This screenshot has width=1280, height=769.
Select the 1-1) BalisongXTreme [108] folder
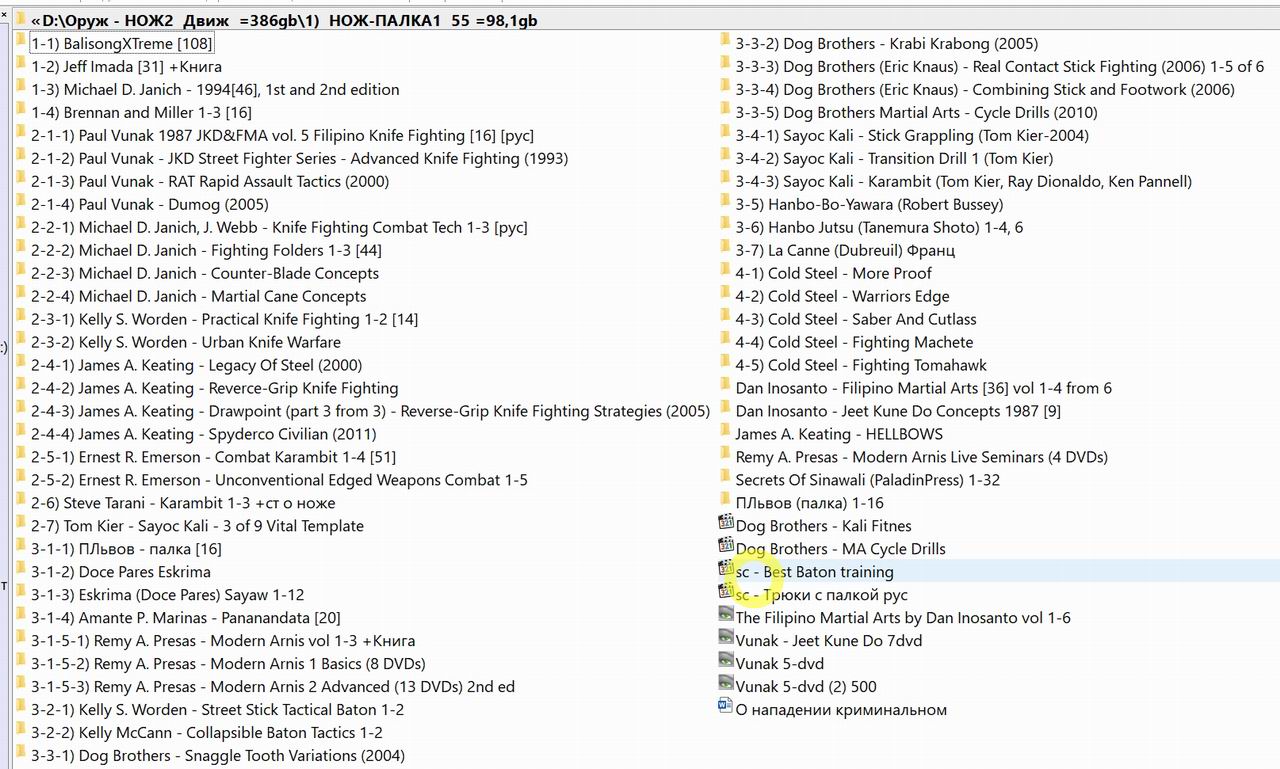pyautogui.click(x=121, y=44)
